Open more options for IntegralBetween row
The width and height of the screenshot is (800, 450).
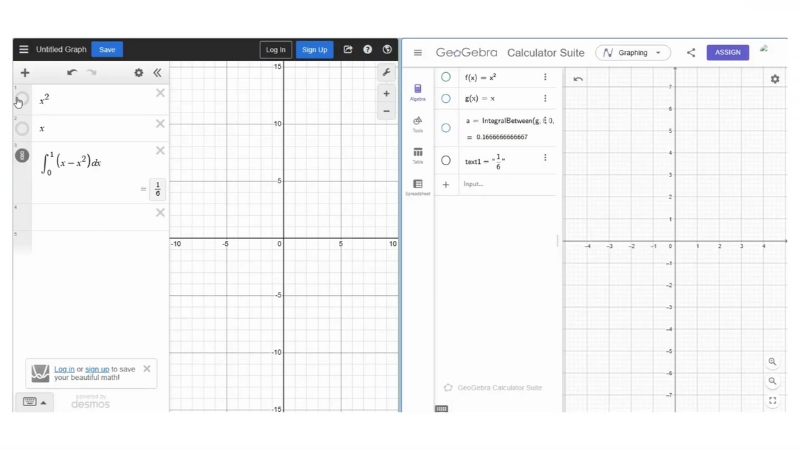pos(545,120)
